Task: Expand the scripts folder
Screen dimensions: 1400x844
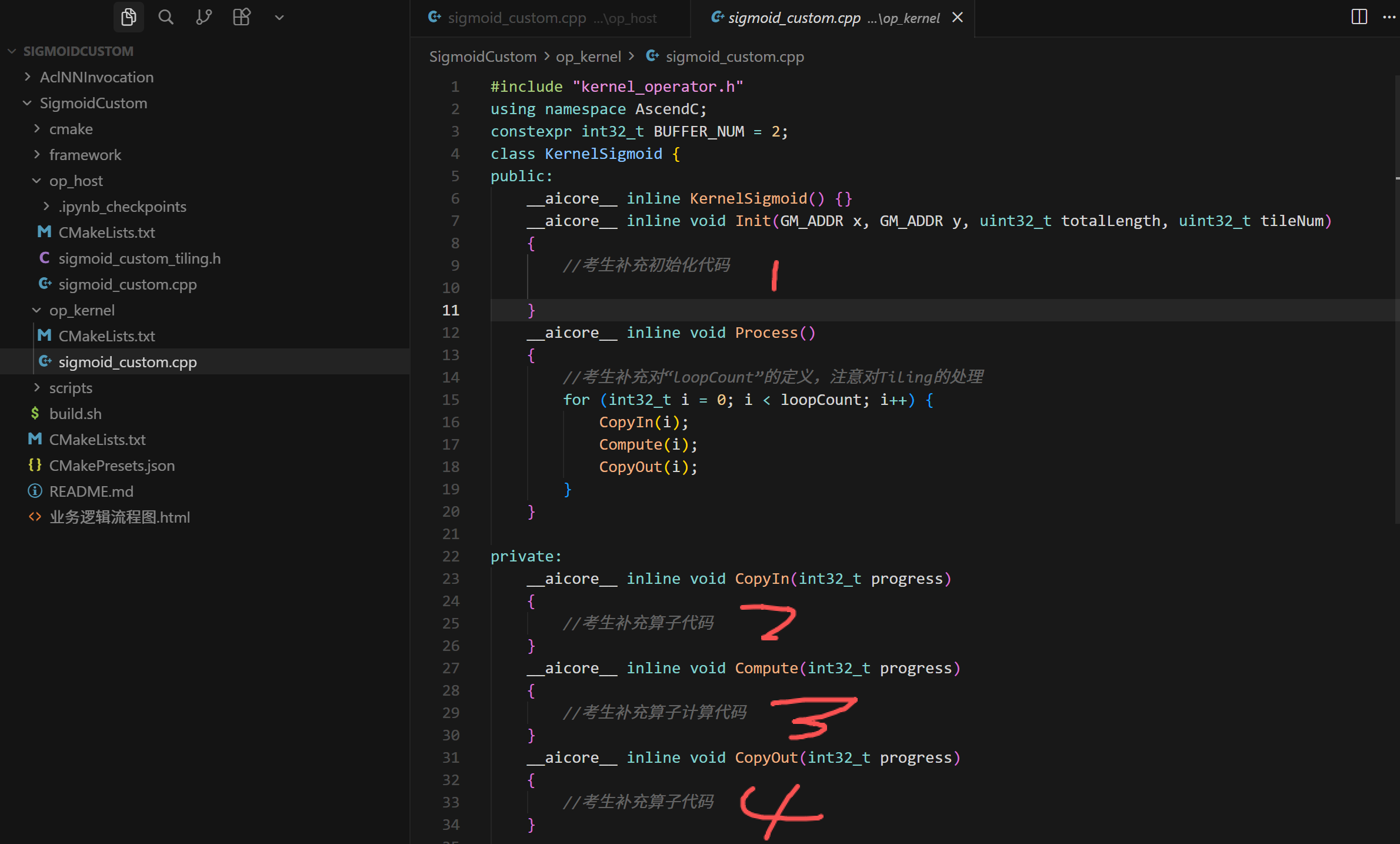Action: pos(71,388)
